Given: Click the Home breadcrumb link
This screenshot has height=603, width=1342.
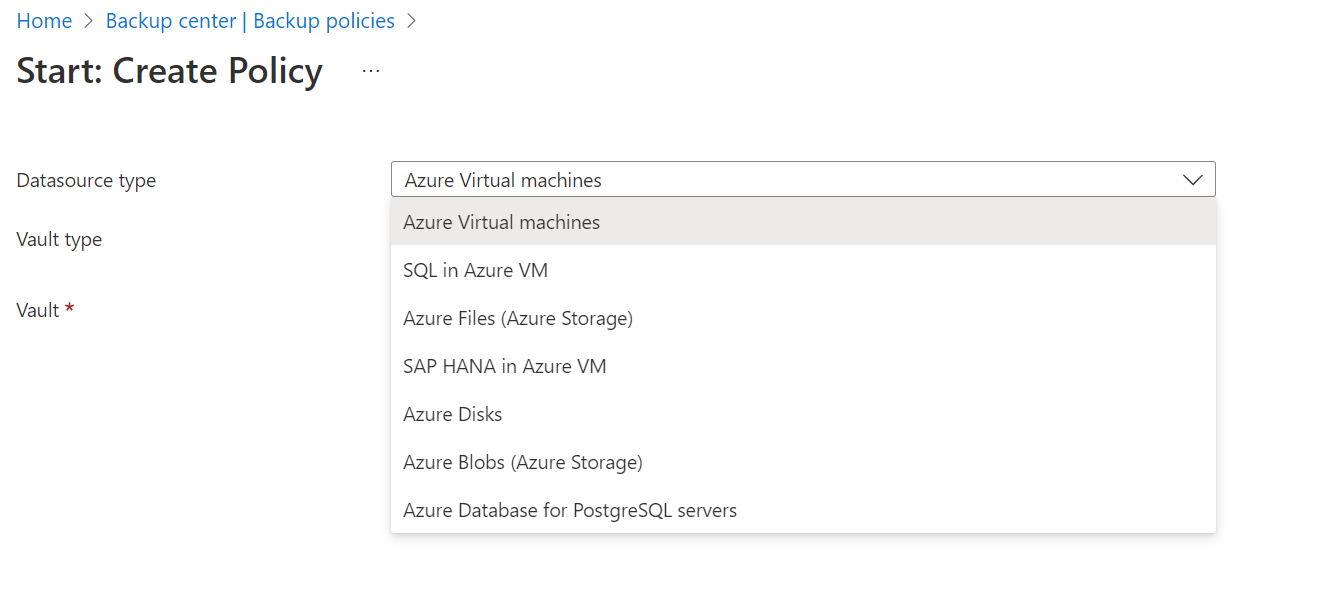Looking at the screenshot, I should click(44, 21).
